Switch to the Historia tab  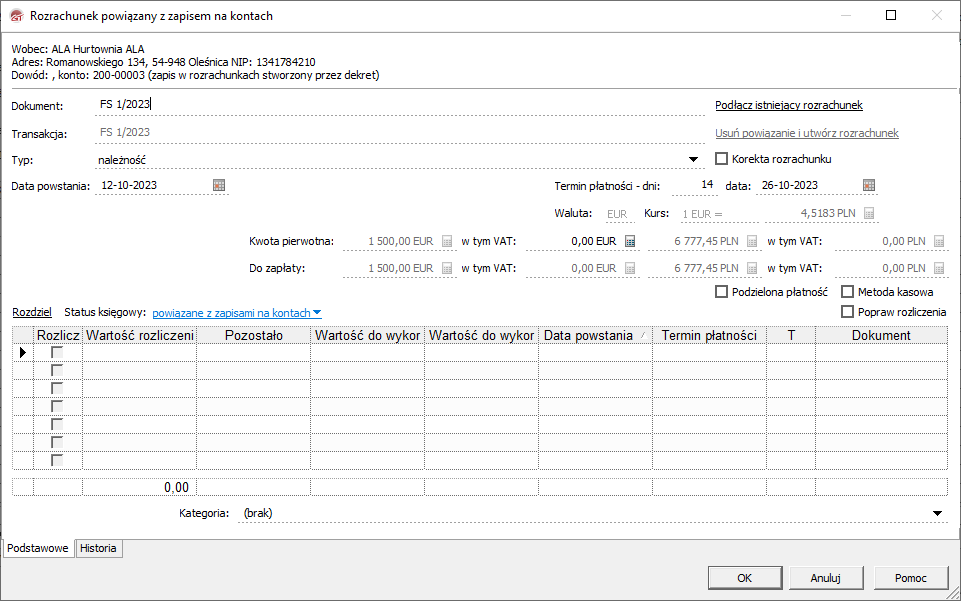pyautogui.click(x=98, y=548)
